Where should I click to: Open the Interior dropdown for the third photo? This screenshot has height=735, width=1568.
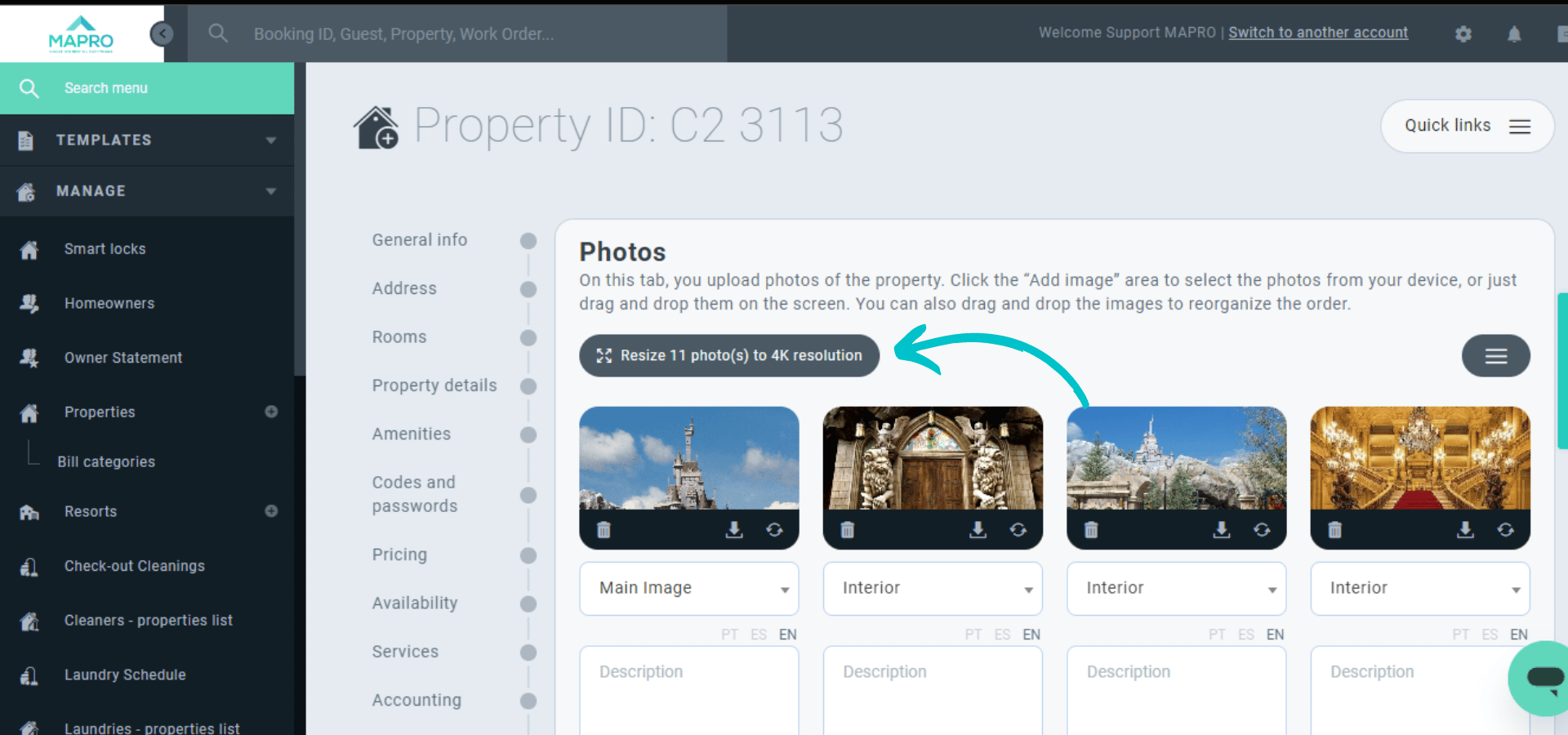tap(1176, 588)
